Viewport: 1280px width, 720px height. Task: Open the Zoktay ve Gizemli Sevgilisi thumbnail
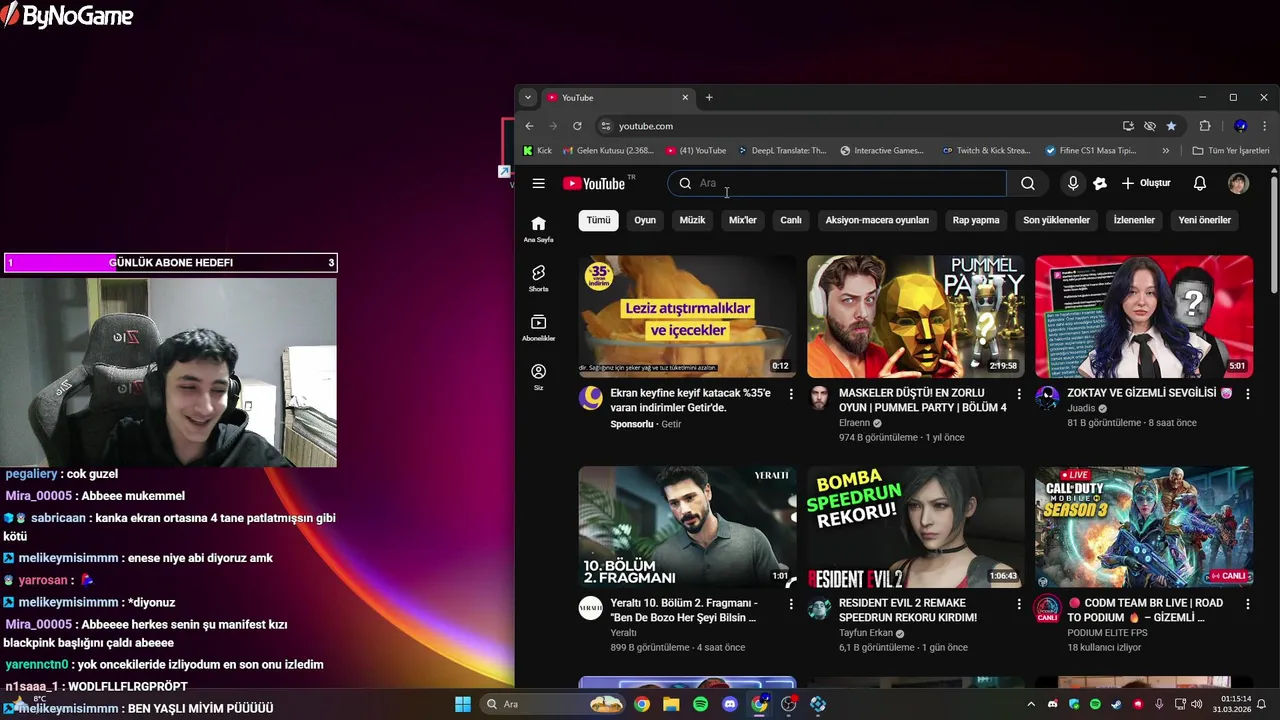pyautogui.click(x=1144, y=316)
